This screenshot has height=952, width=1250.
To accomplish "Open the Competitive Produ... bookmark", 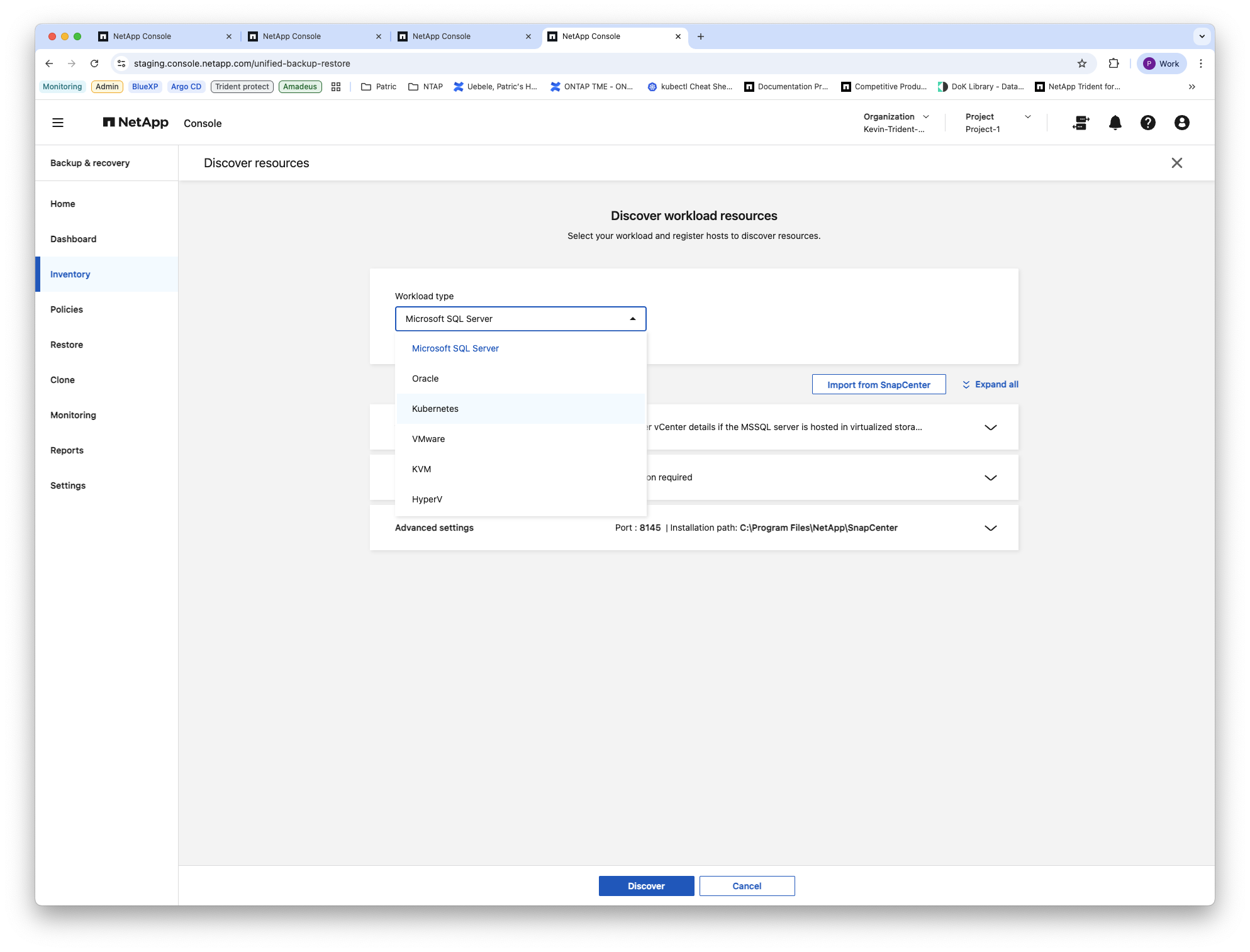I will click(x=883, y=87).
